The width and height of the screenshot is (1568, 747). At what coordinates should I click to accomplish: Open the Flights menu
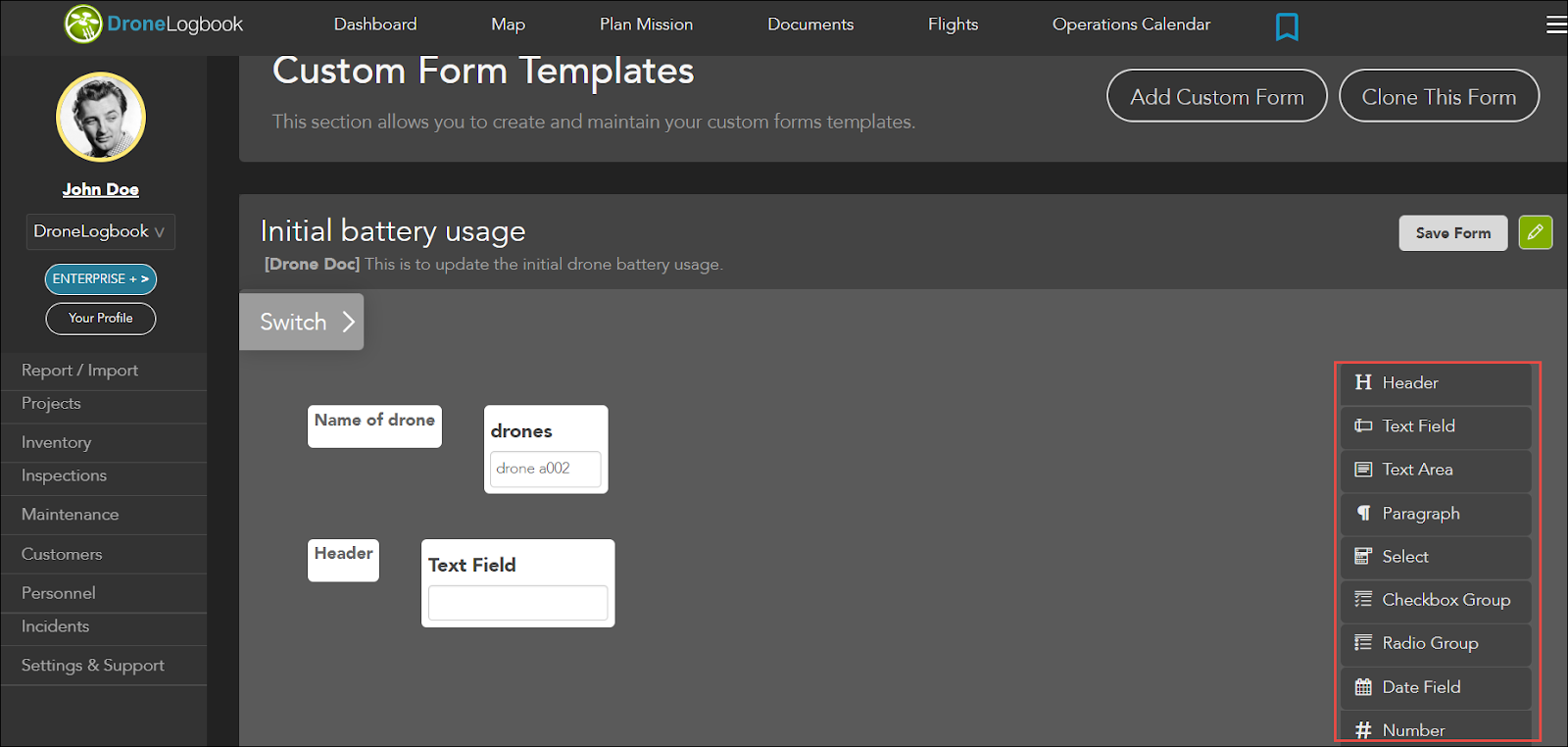click(953, 25)
